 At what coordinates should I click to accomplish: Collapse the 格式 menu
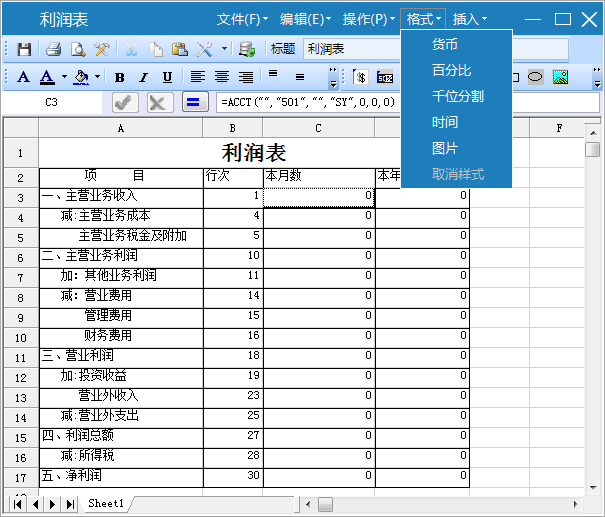click(423, 19)
